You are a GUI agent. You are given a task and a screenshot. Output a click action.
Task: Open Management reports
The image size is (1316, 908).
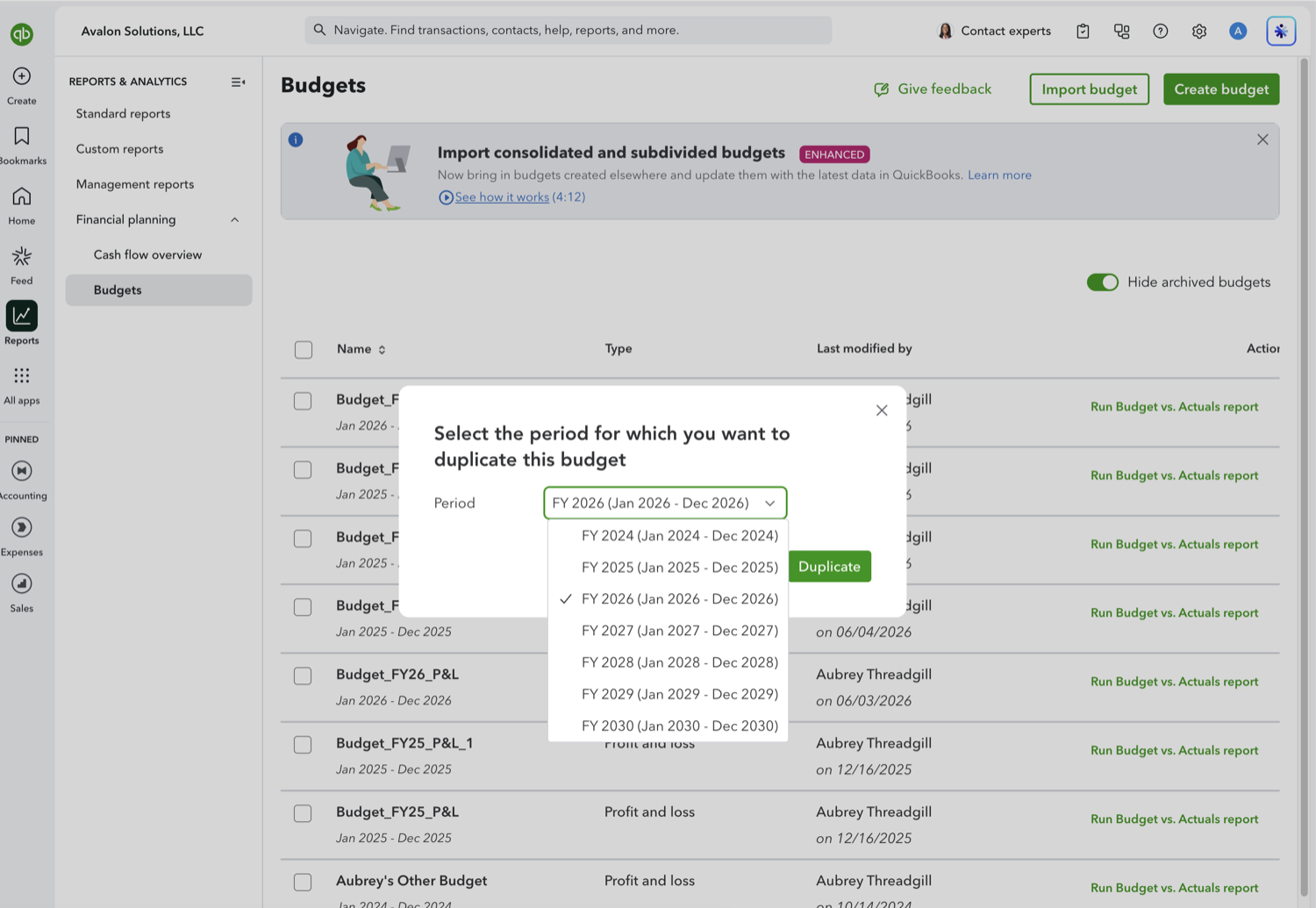135,184
